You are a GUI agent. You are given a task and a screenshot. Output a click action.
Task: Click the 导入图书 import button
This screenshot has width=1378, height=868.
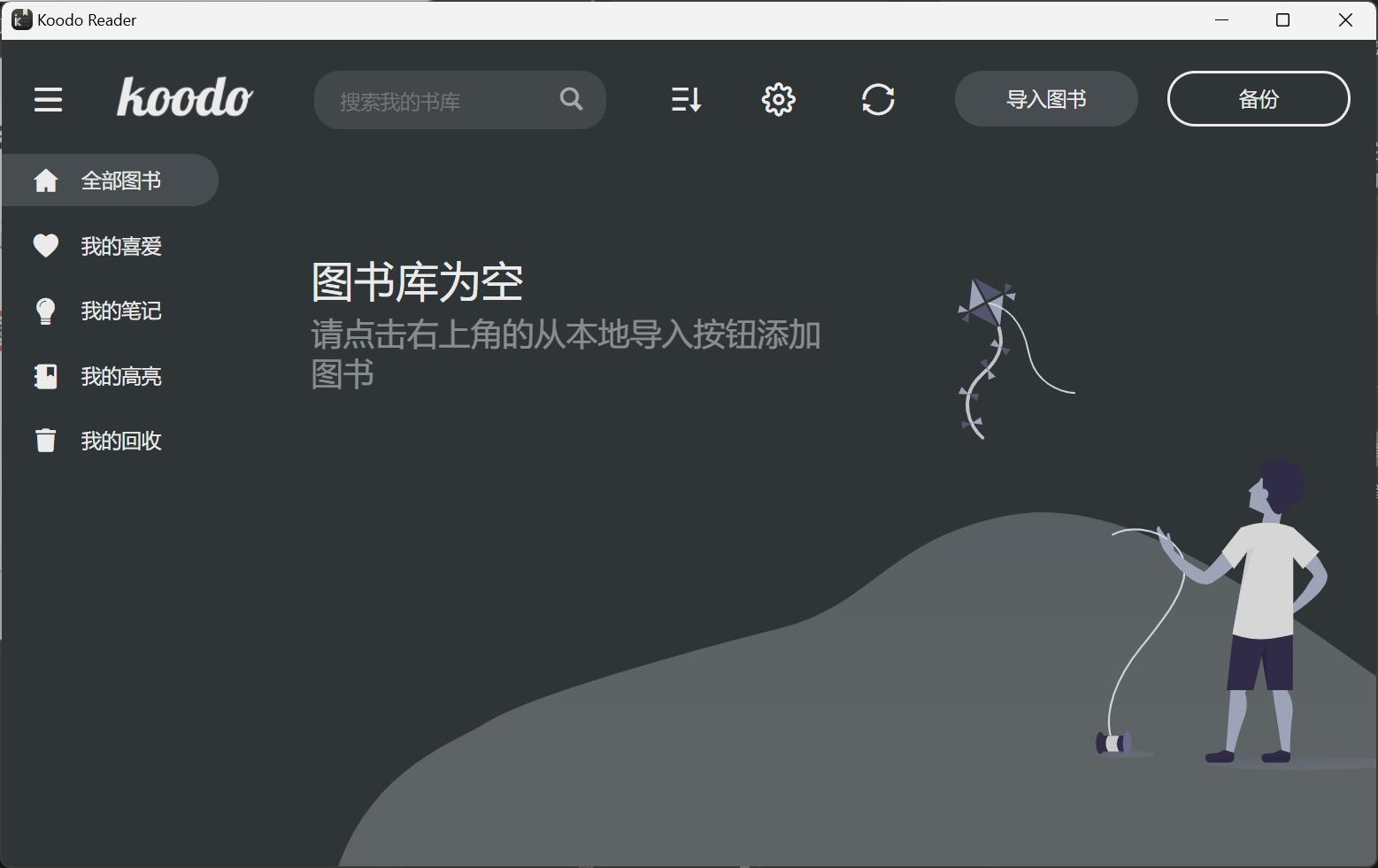(1046, 99)
